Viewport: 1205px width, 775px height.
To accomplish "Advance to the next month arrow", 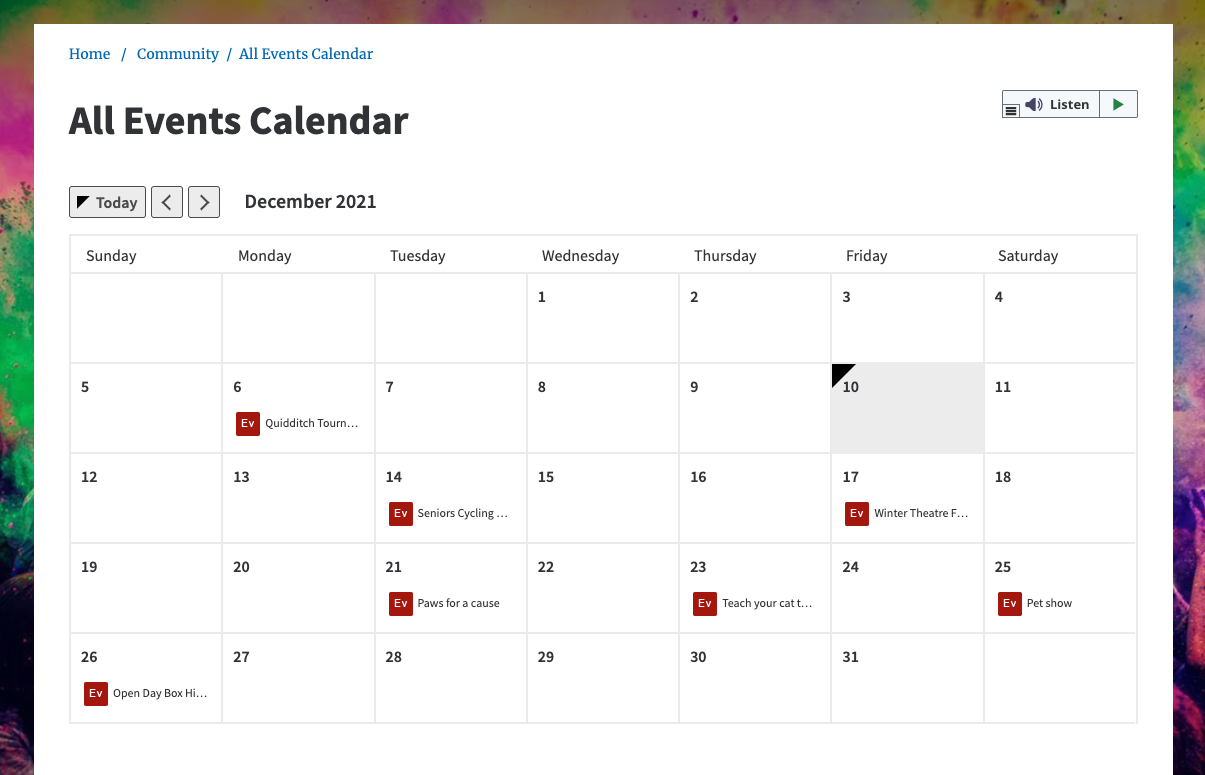I will tap(204, 202).
